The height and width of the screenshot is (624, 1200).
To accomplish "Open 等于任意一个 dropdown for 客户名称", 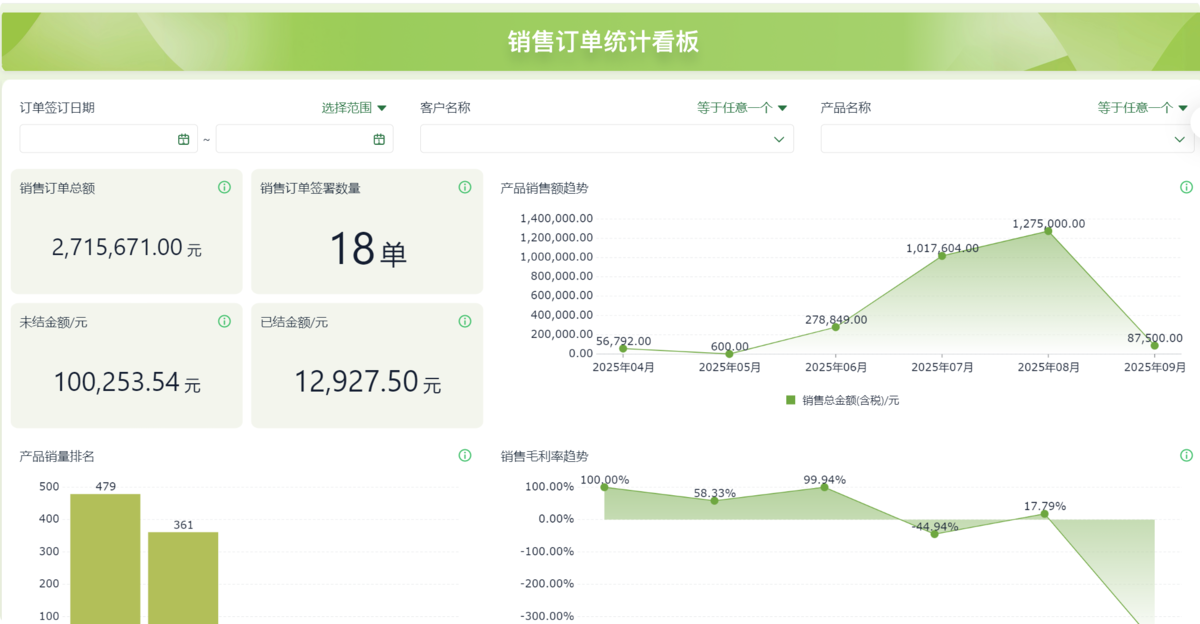I will point(742,107).
